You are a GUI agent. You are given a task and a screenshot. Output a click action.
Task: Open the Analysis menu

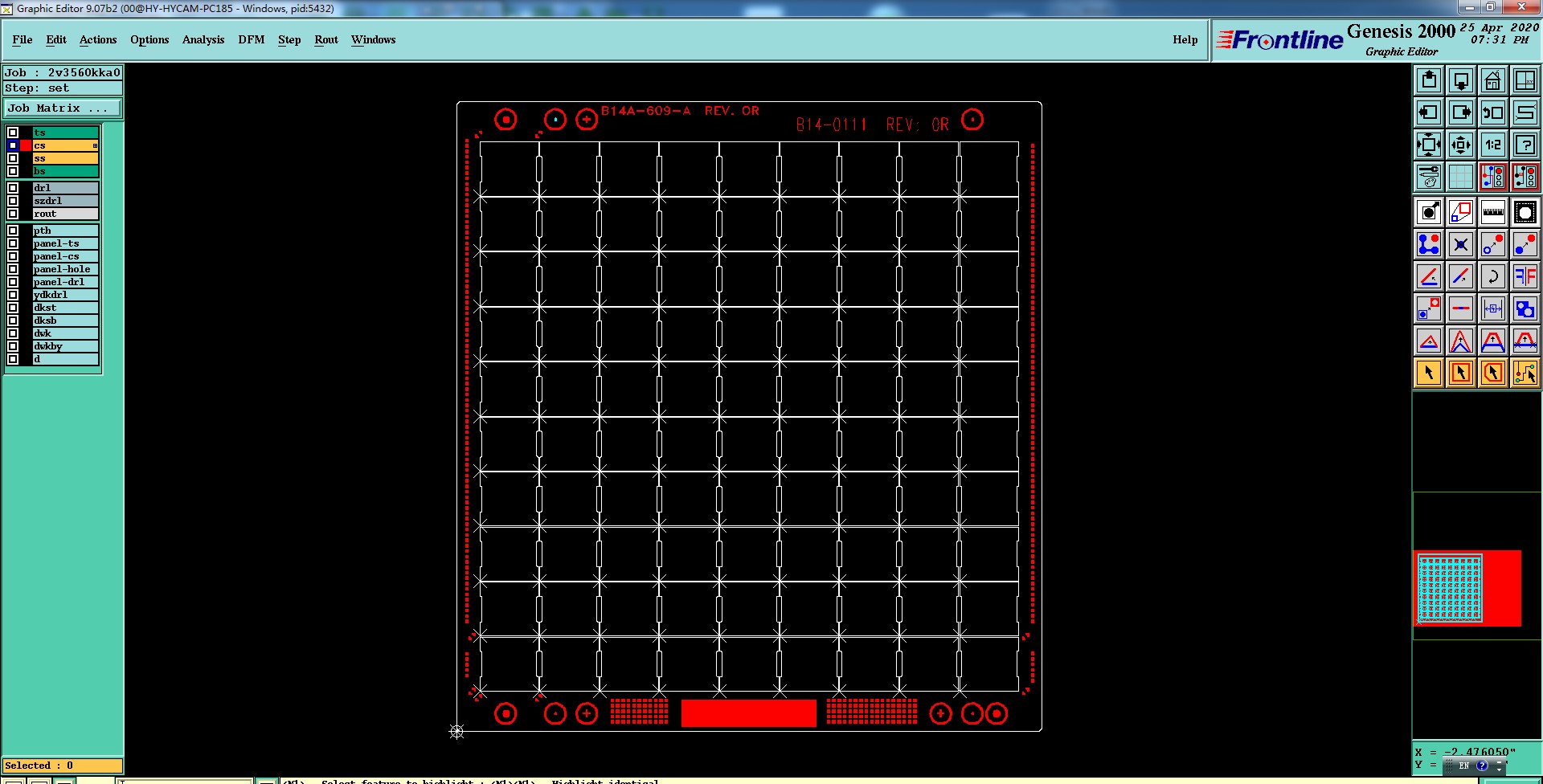[203, 39]
